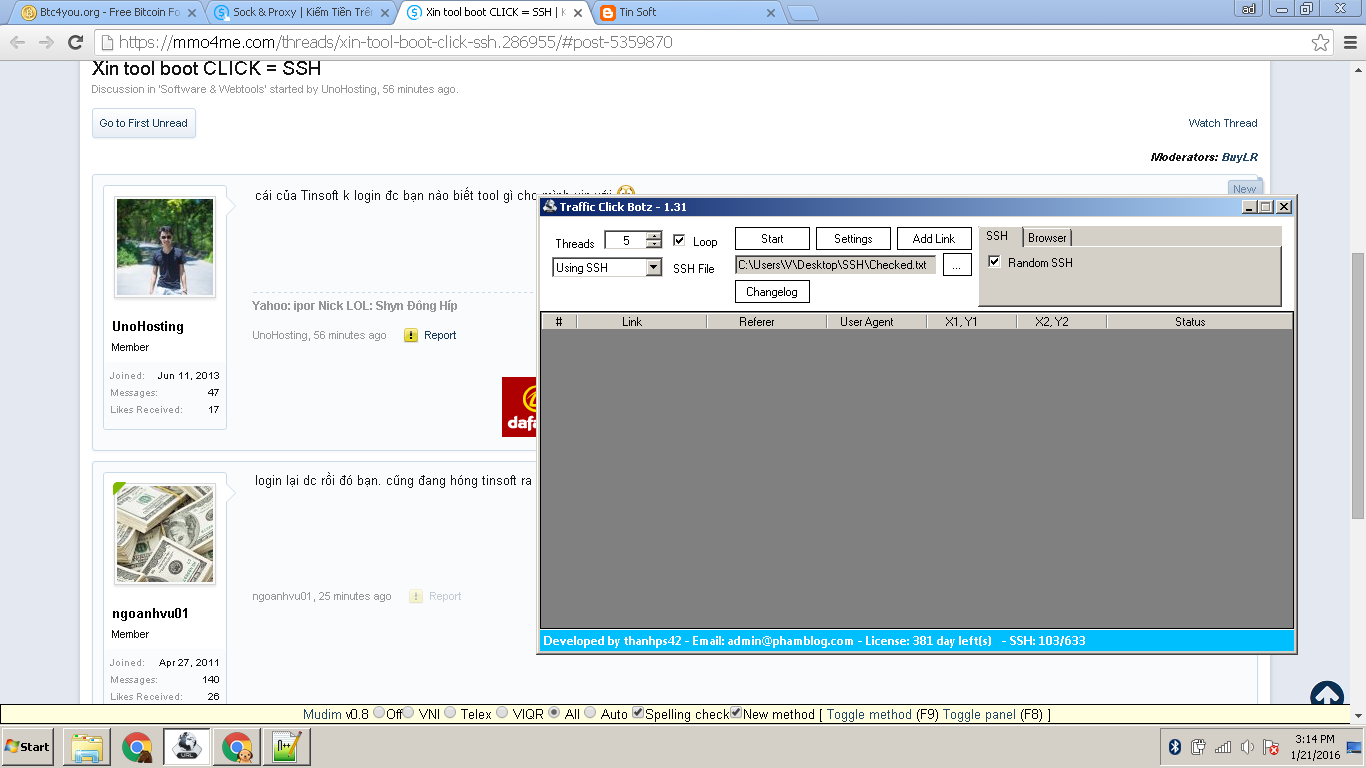Open the 'Using SSH' dropdown
Screen dimensions: 1366x768
tap(607, 267)
